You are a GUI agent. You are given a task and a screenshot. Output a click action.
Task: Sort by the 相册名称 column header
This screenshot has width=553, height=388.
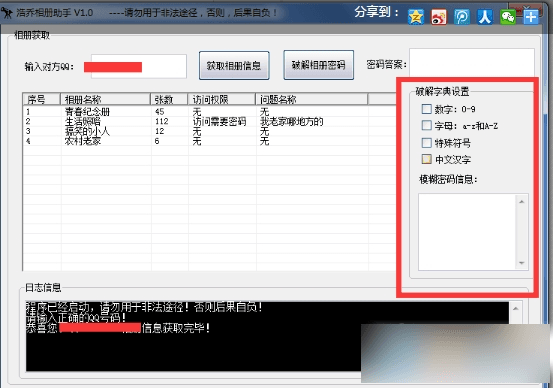click(x=105, y=99)
